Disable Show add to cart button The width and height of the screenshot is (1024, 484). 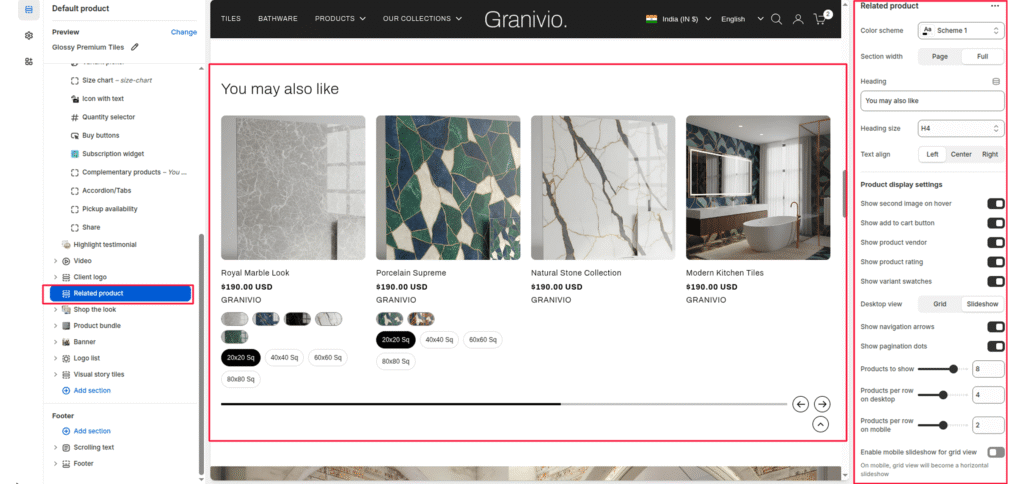[995, 223]
